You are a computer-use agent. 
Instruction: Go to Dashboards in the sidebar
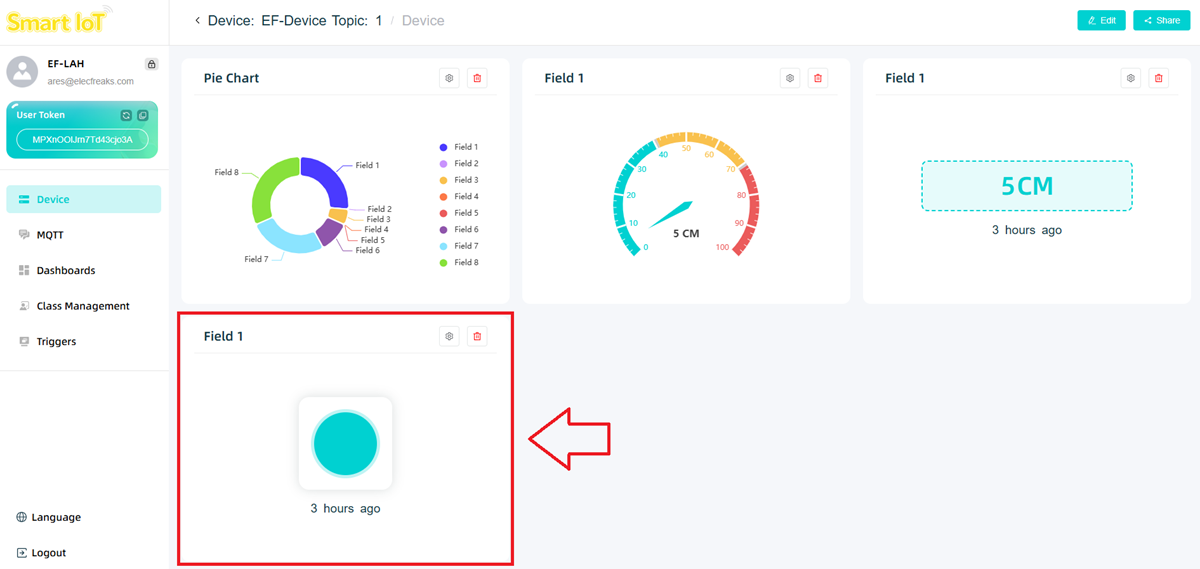pyautogui.click(x=65, y=270)
